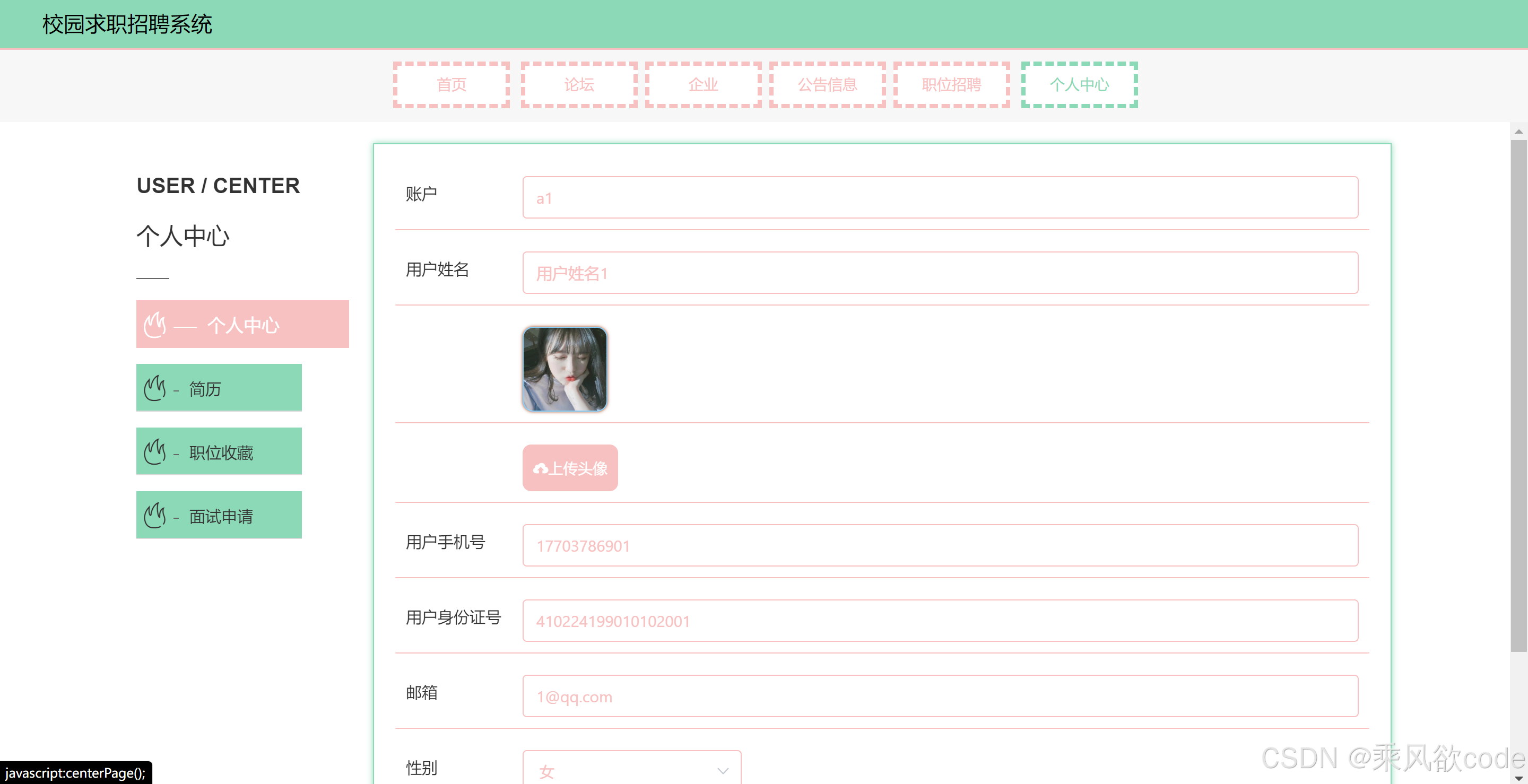This screenshot has width=1528, height=784.
Task: Switch to the 首页 navigation tab
Action: (451, 85)
